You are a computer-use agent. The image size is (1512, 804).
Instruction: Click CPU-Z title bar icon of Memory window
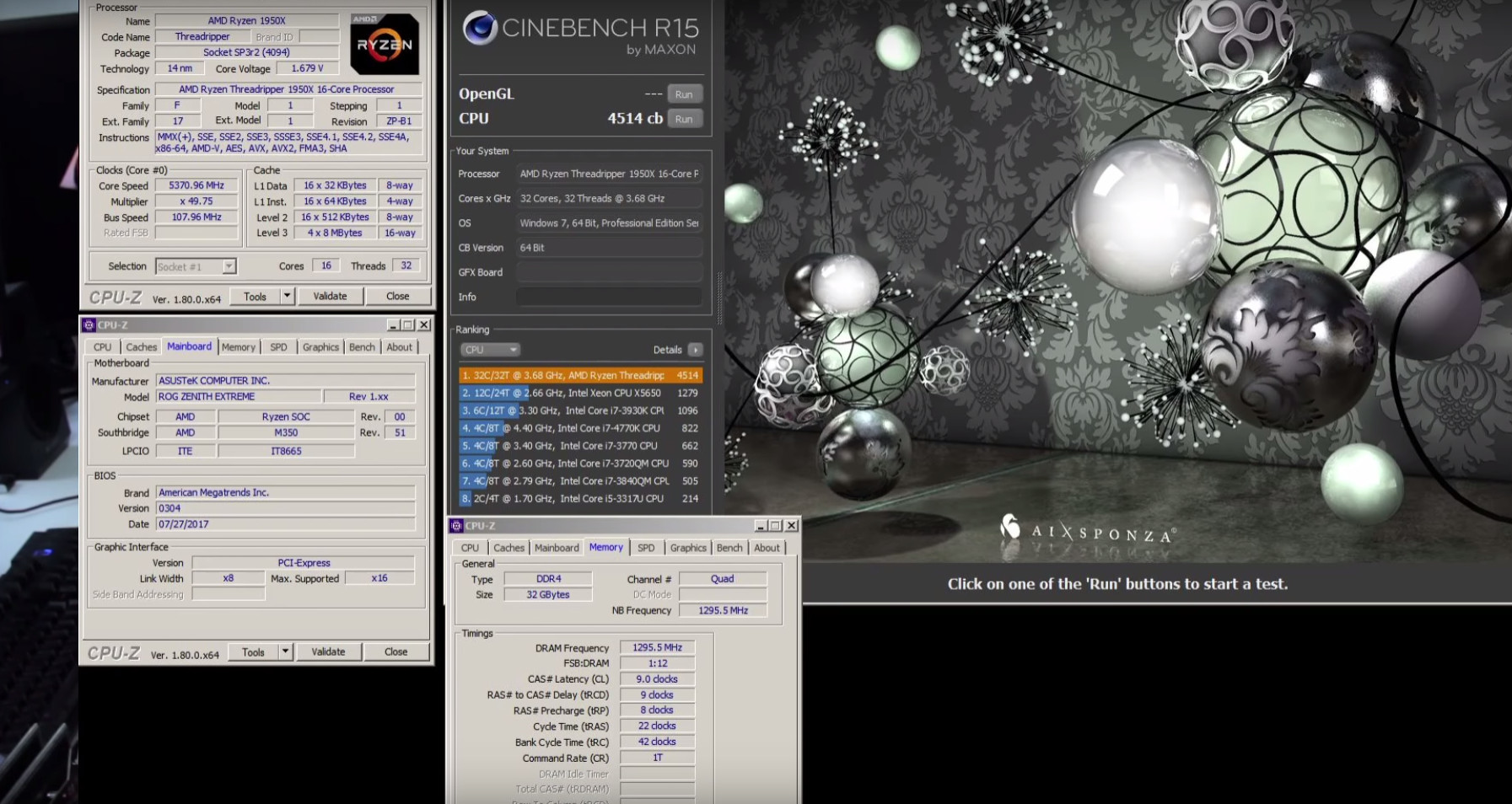[x=456, y=526]
